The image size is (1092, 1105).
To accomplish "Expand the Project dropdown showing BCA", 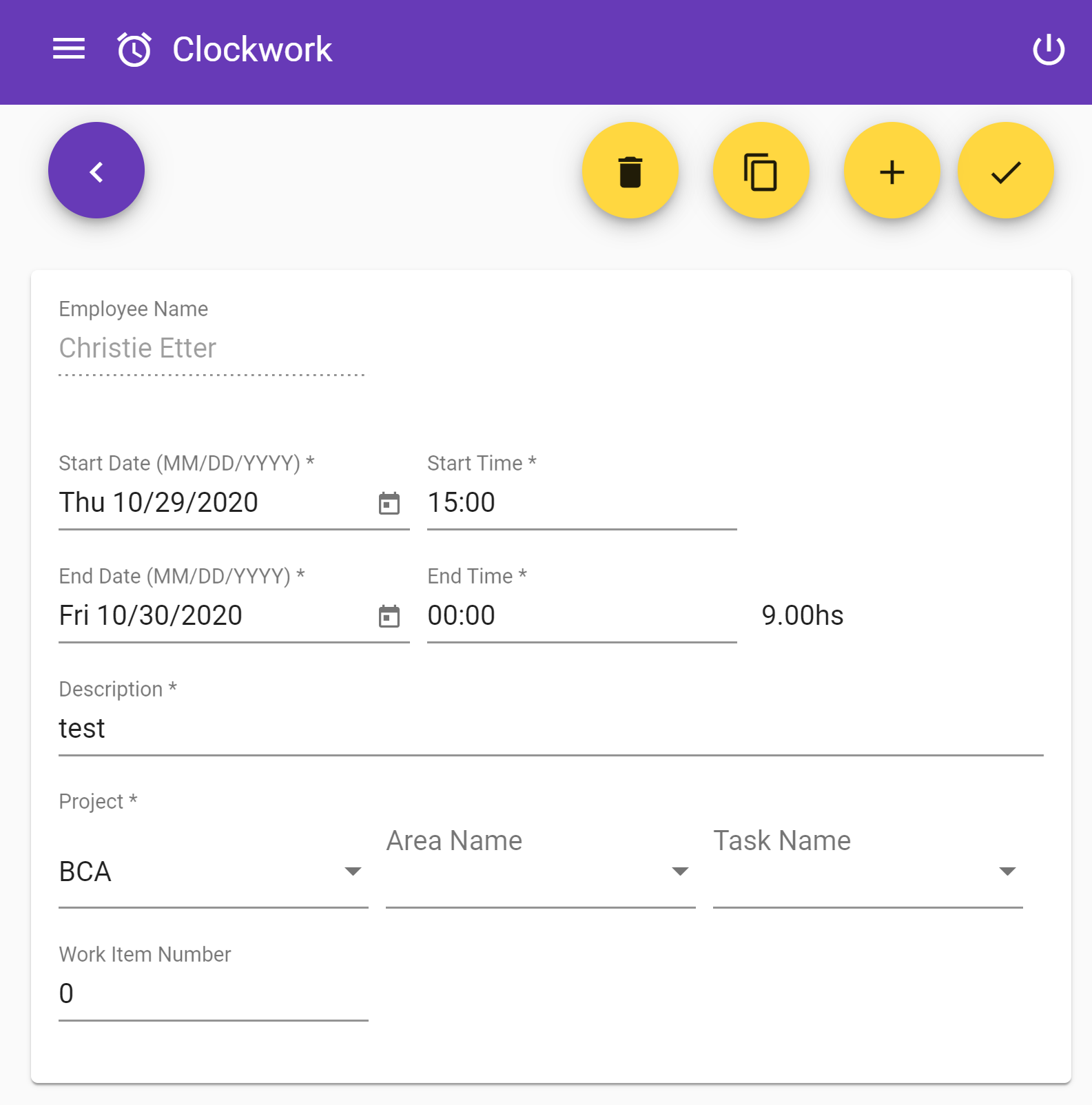I will coord(214,872).
